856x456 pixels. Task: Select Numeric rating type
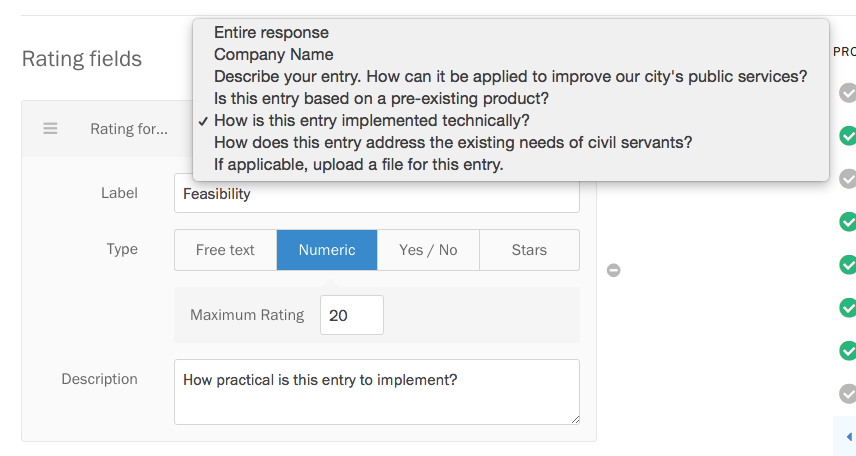[327, 250]
